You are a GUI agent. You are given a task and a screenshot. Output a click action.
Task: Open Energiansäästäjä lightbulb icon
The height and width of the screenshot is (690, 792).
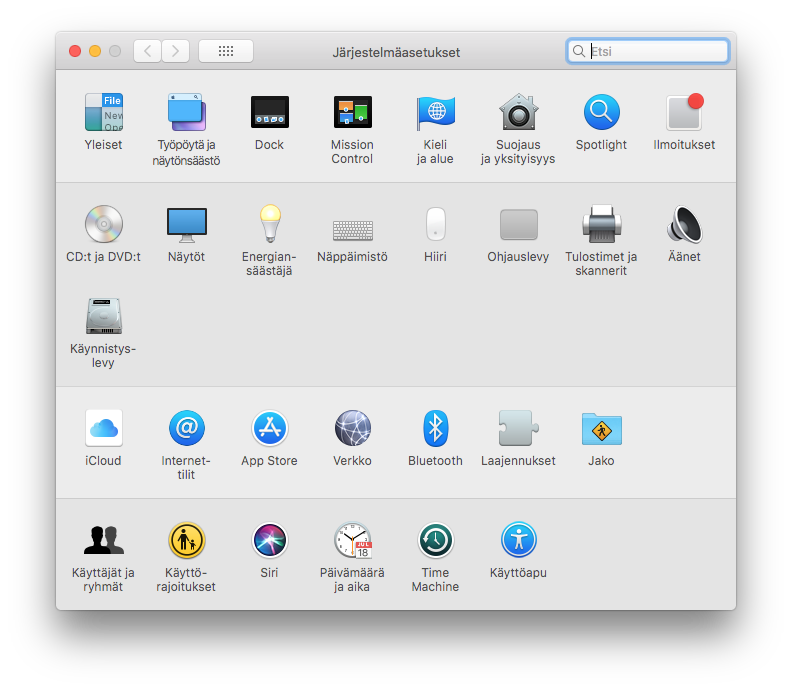click(269, 225)
